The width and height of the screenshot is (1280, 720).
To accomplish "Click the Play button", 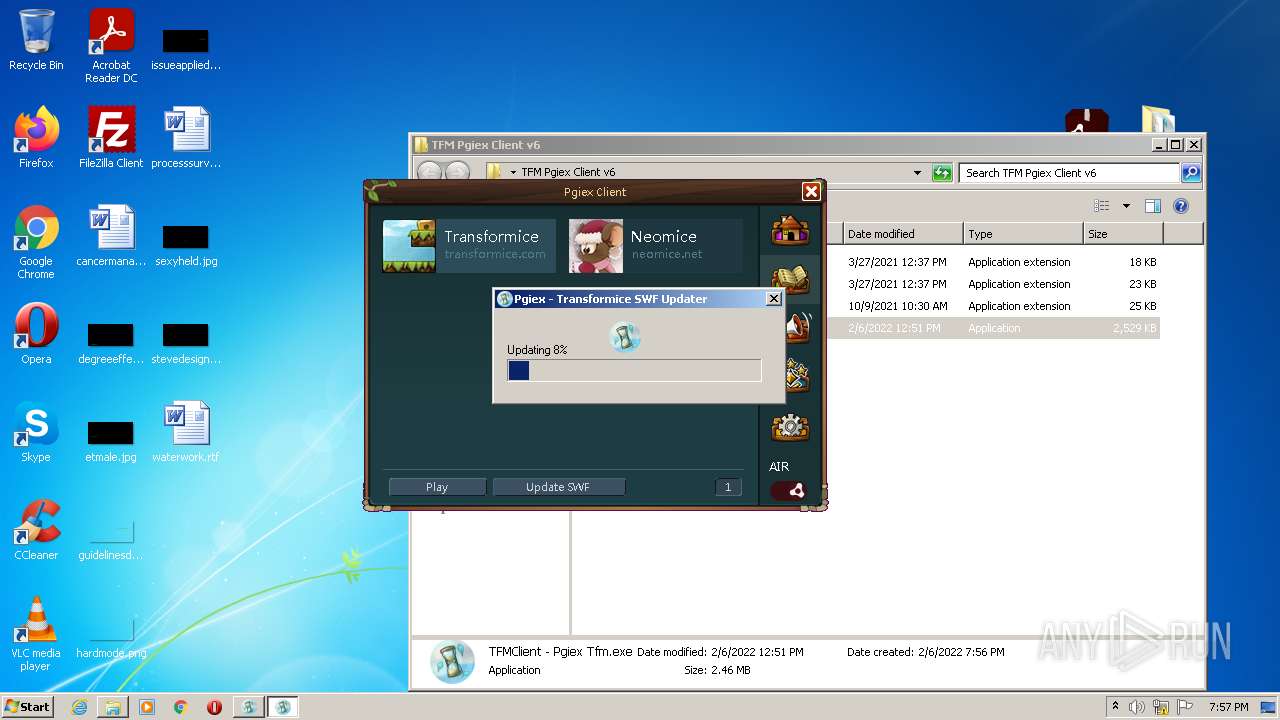I will pyautogui.click(x=437, y=487).
